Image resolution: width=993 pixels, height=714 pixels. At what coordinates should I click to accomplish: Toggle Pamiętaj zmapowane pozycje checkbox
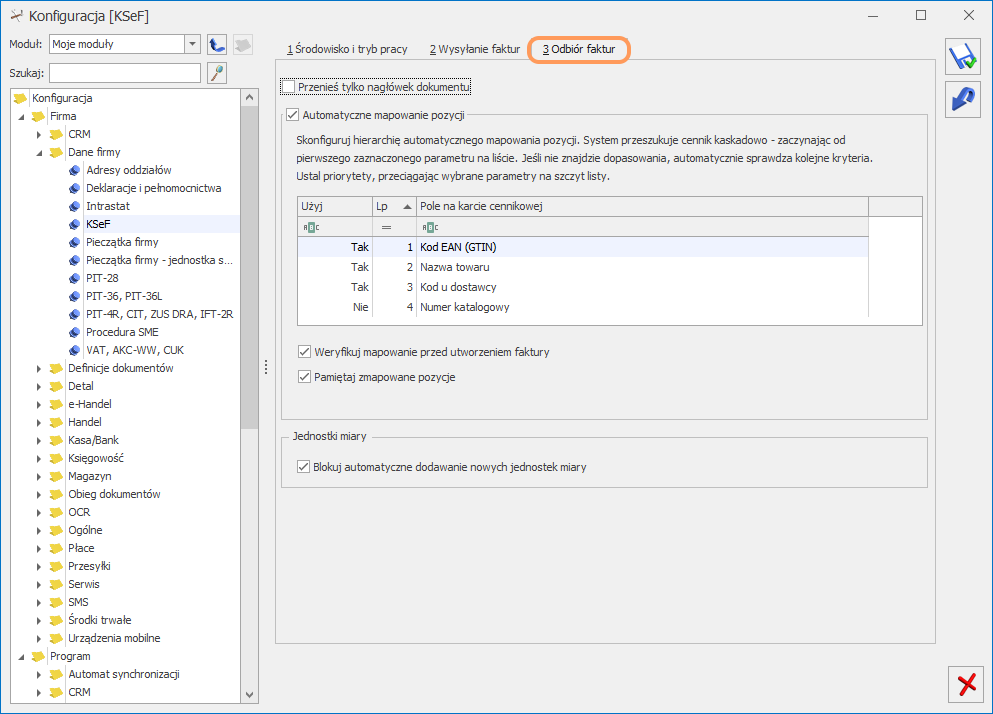[x=305, y=377]
